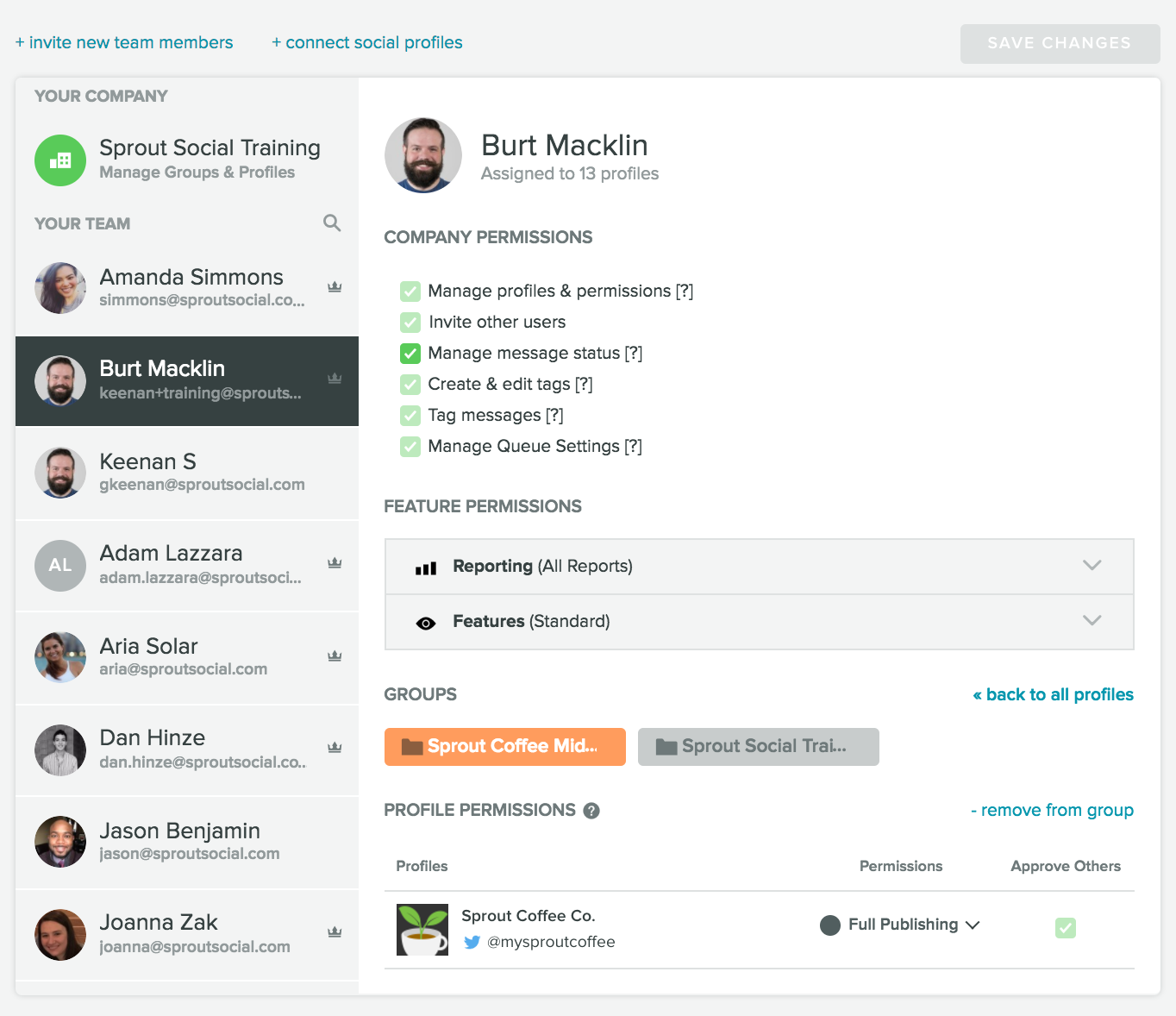Expand the Features (Standard) row chevron
Viewport: 1176px width, 1016px height.
(1092, 621)
